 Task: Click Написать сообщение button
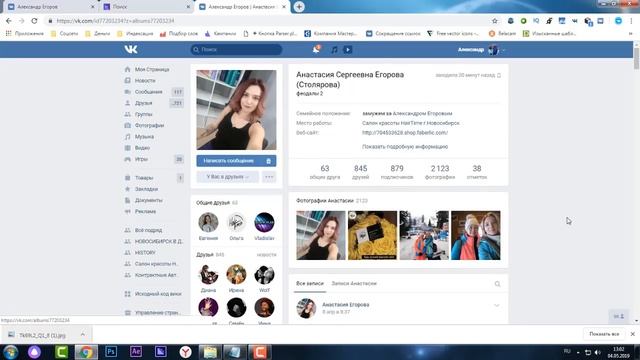(229, 161)
